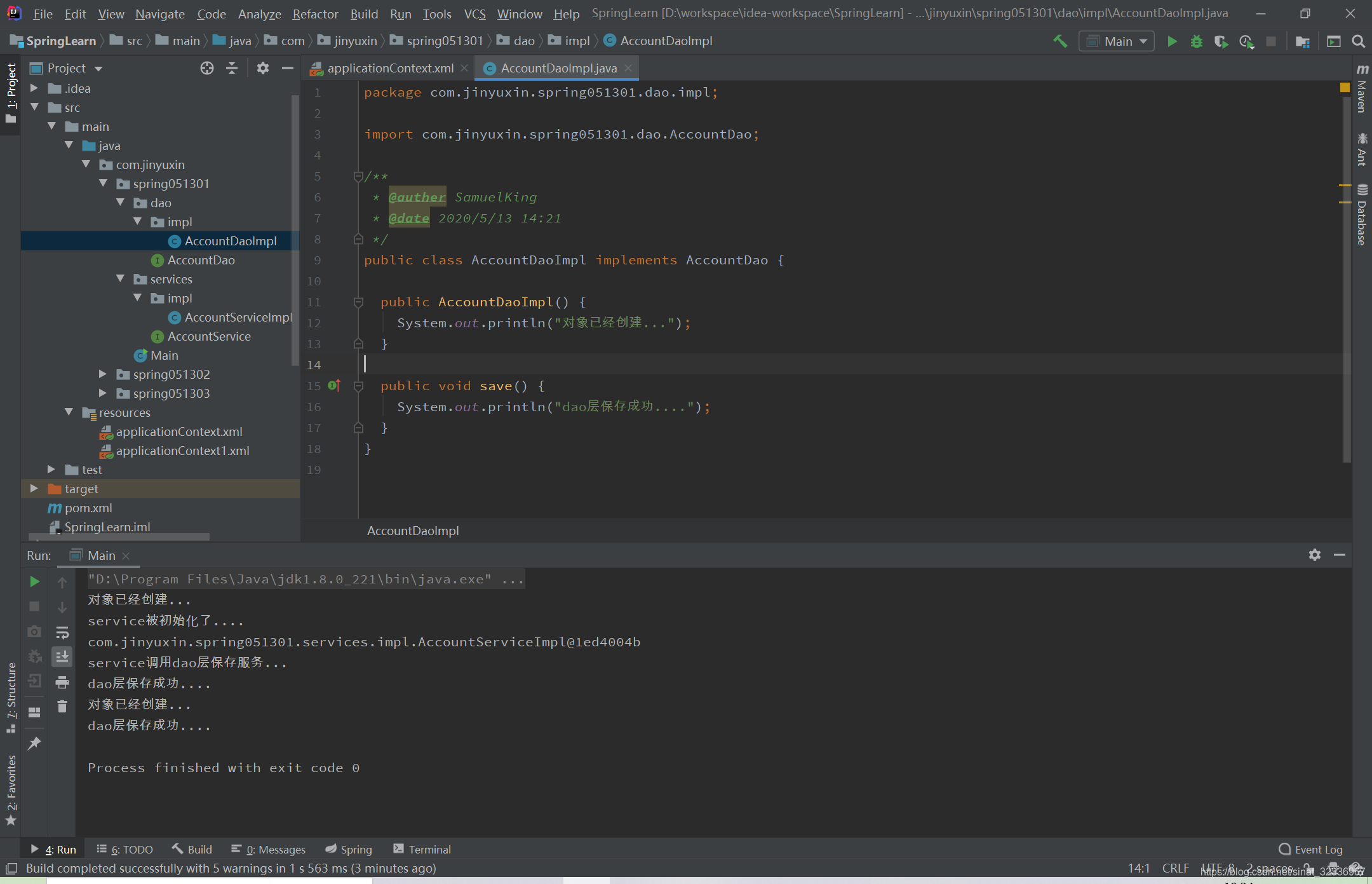Screen dimensions: 1372x884
Task: Expand the target folder
Action: (34, 489)
